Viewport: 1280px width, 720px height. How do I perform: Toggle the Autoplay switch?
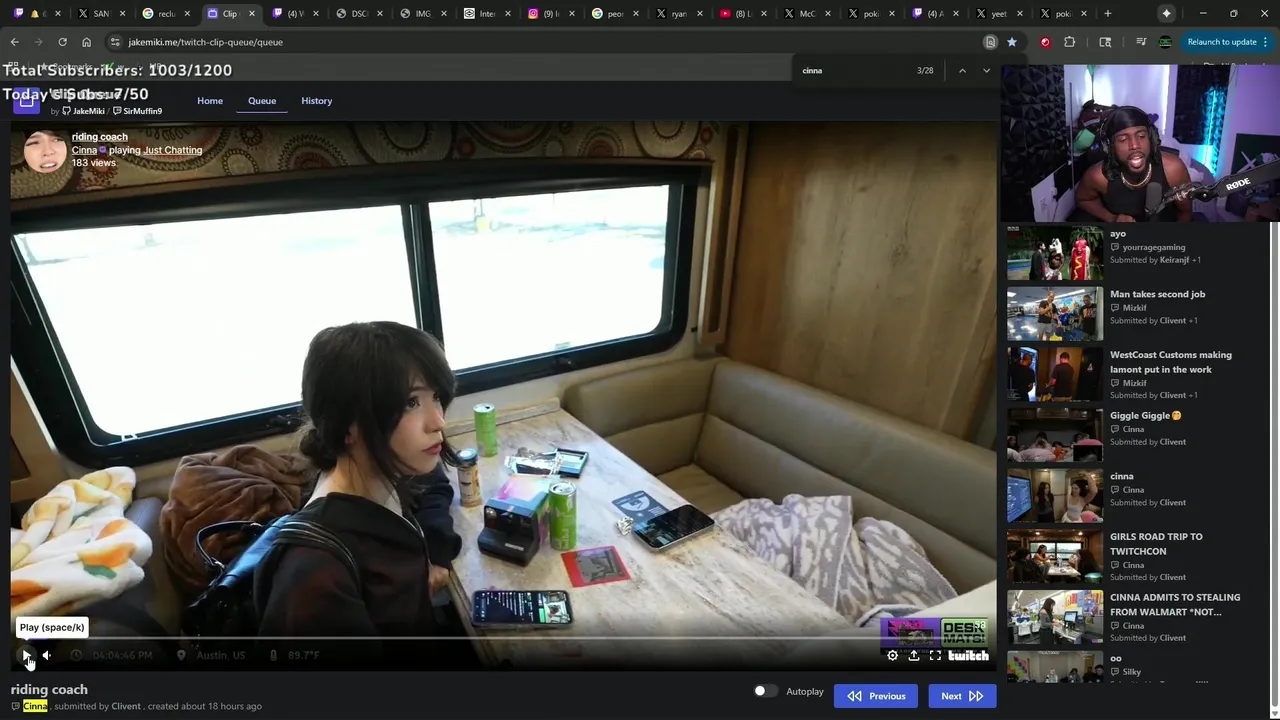pos(765,691)
